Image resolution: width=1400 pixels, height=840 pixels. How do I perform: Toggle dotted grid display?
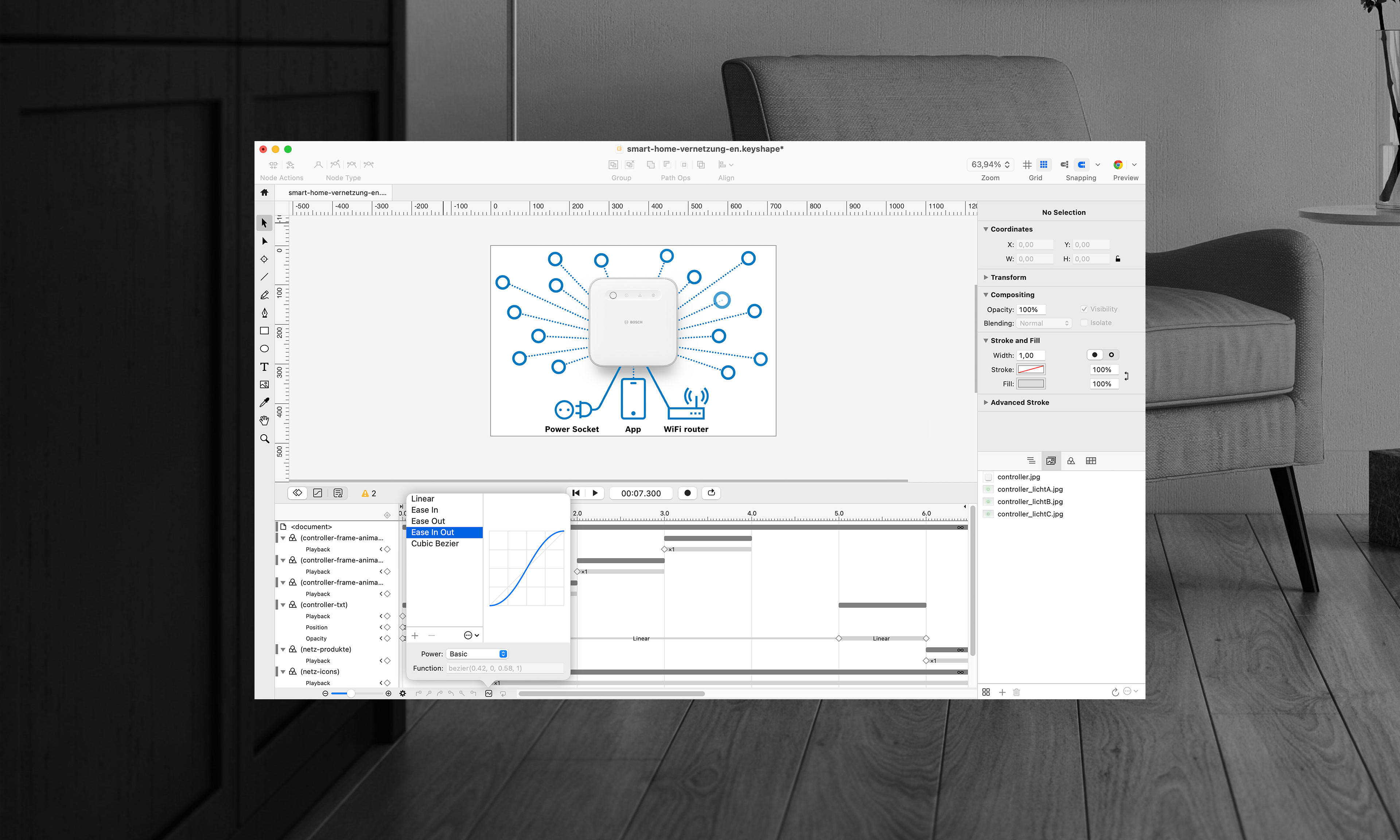(x=1043, y=165)
